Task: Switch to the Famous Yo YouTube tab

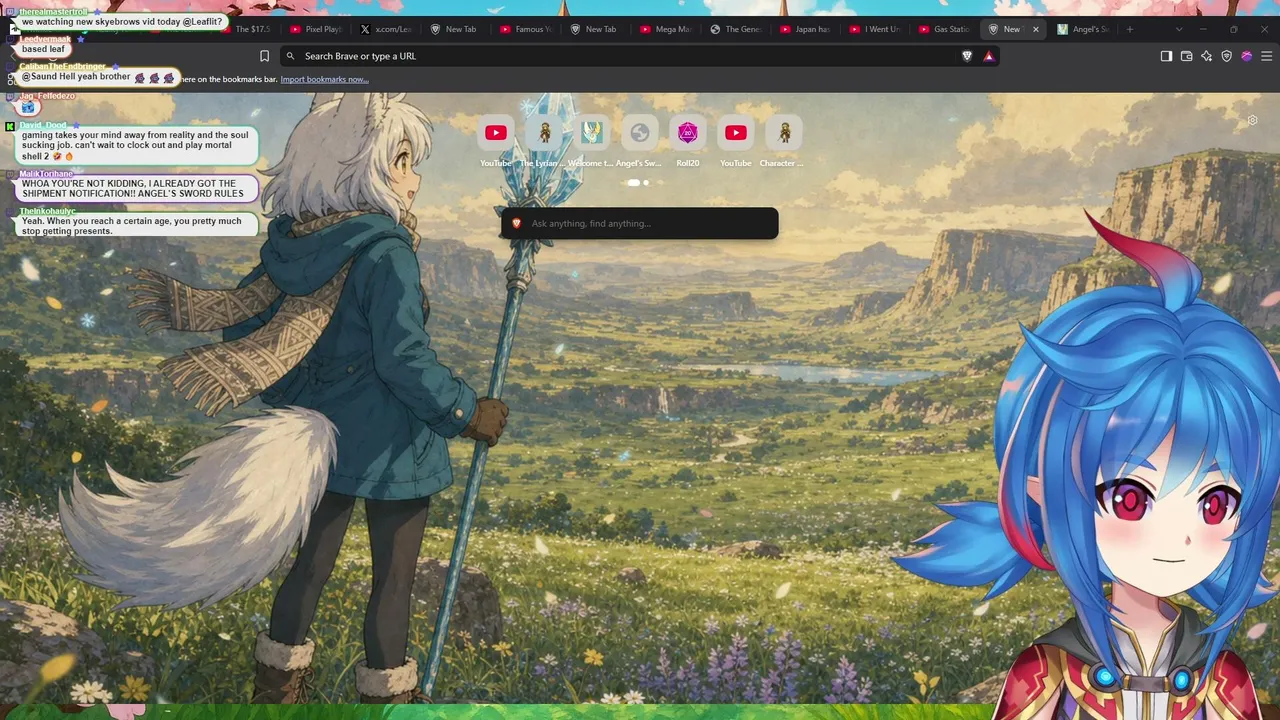Action: [x=524, y=29]
